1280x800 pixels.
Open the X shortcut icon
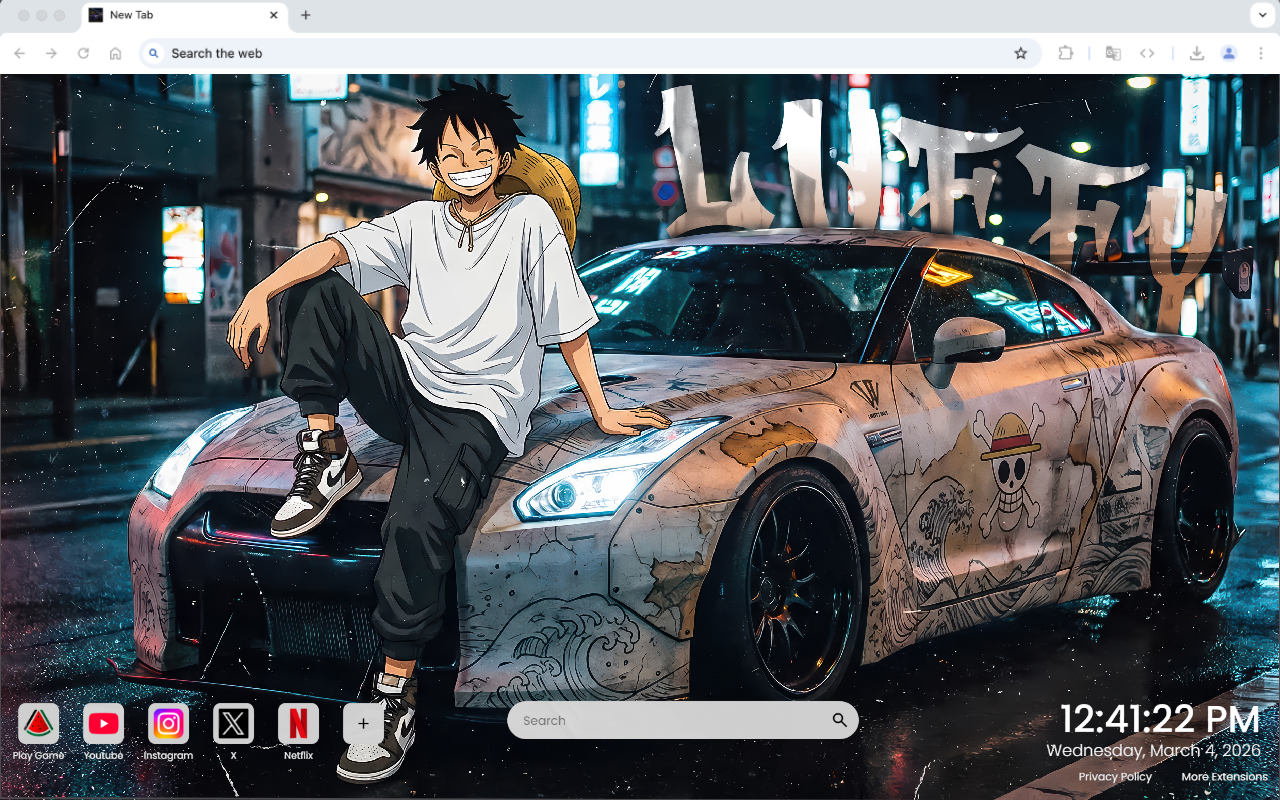pos(233,724)
